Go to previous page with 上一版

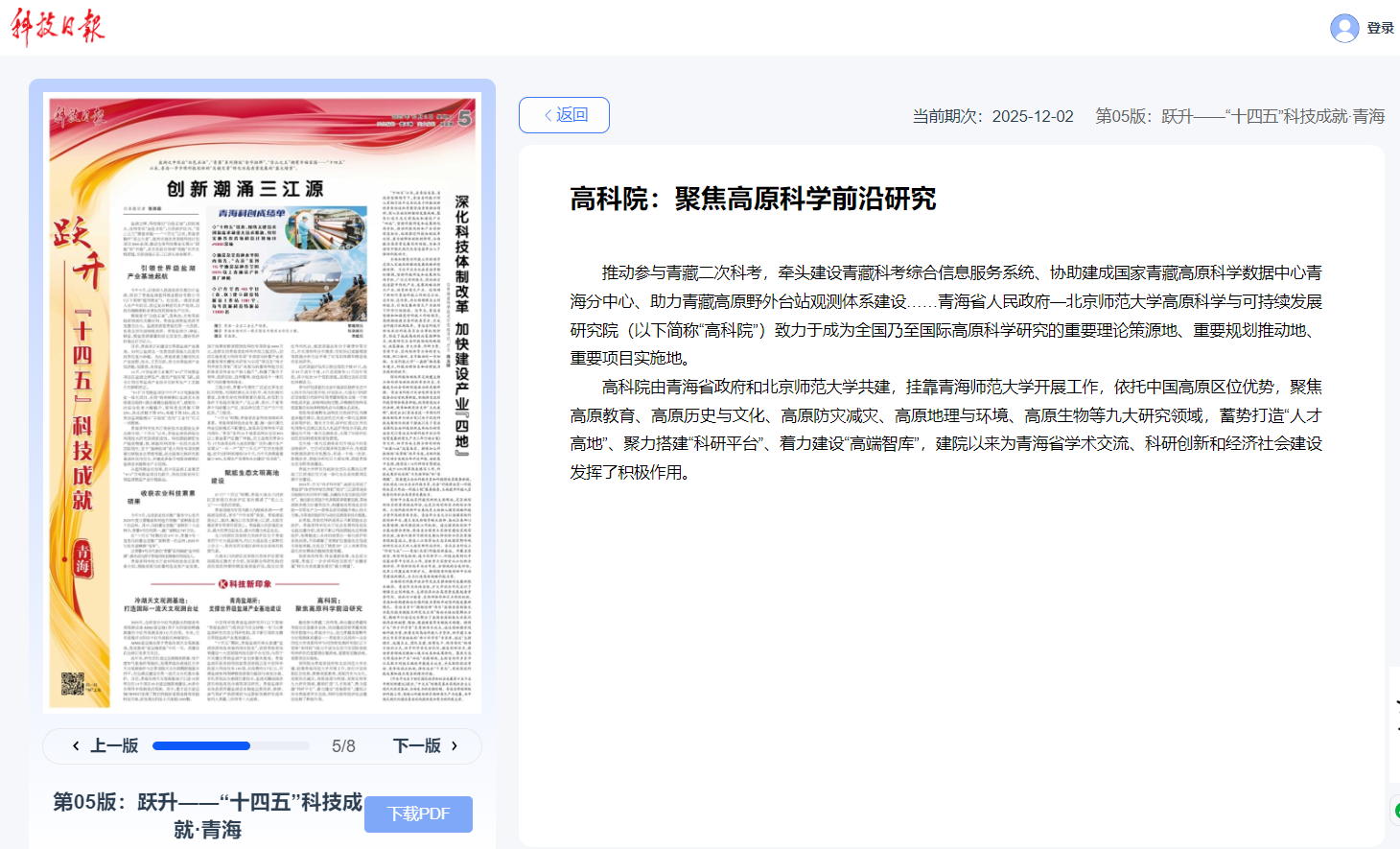click(x=113, y=746)
